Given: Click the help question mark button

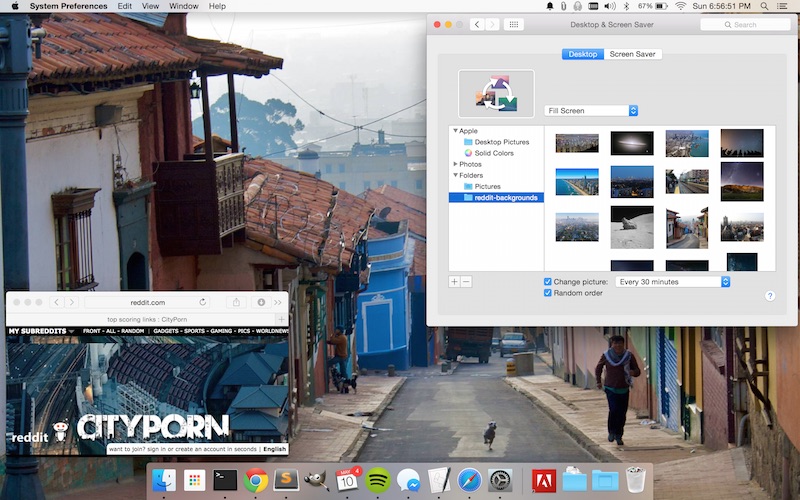Looking at the screenshot, I should click(x=770, y=296).
